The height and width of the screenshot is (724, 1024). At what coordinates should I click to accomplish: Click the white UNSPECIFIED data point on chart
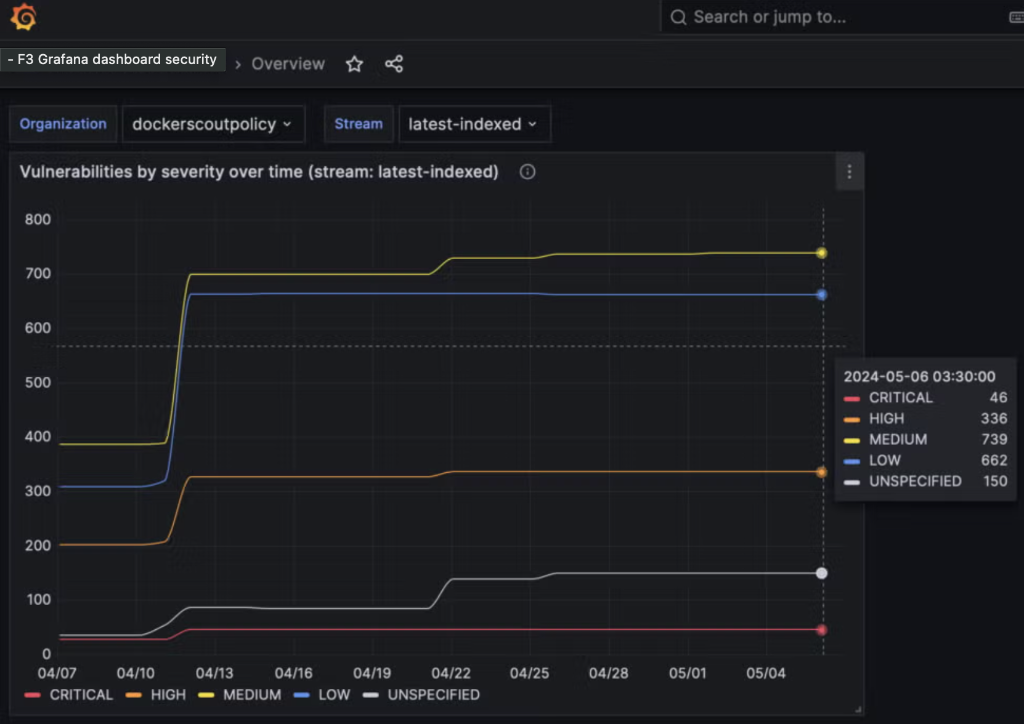coord(822,573)
